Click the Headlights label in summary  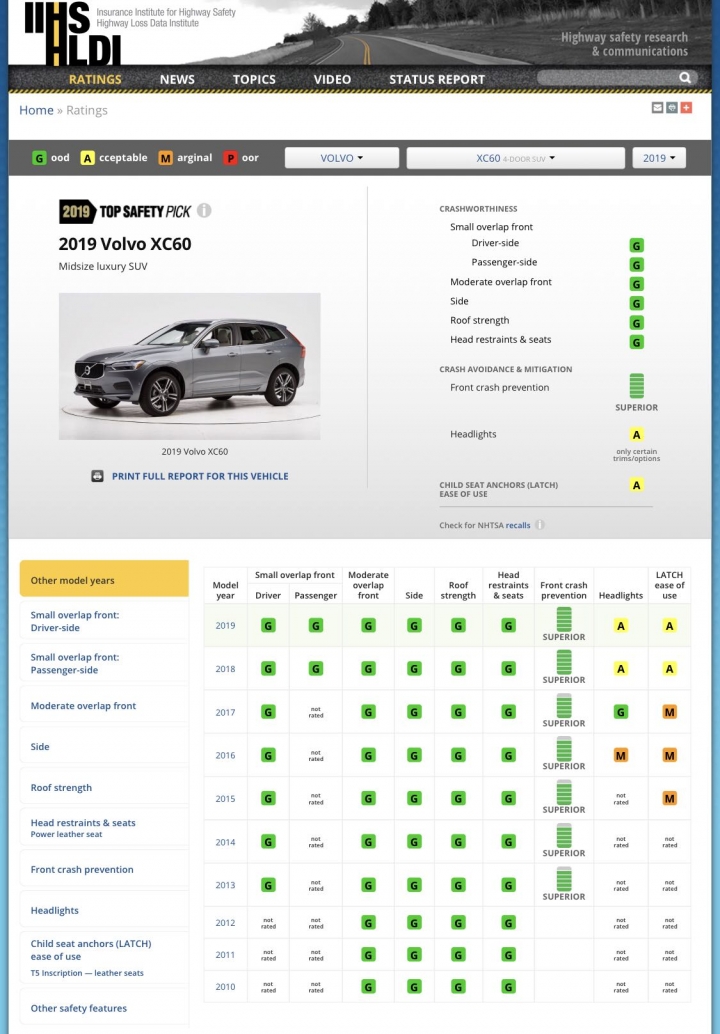coord(473,435)
